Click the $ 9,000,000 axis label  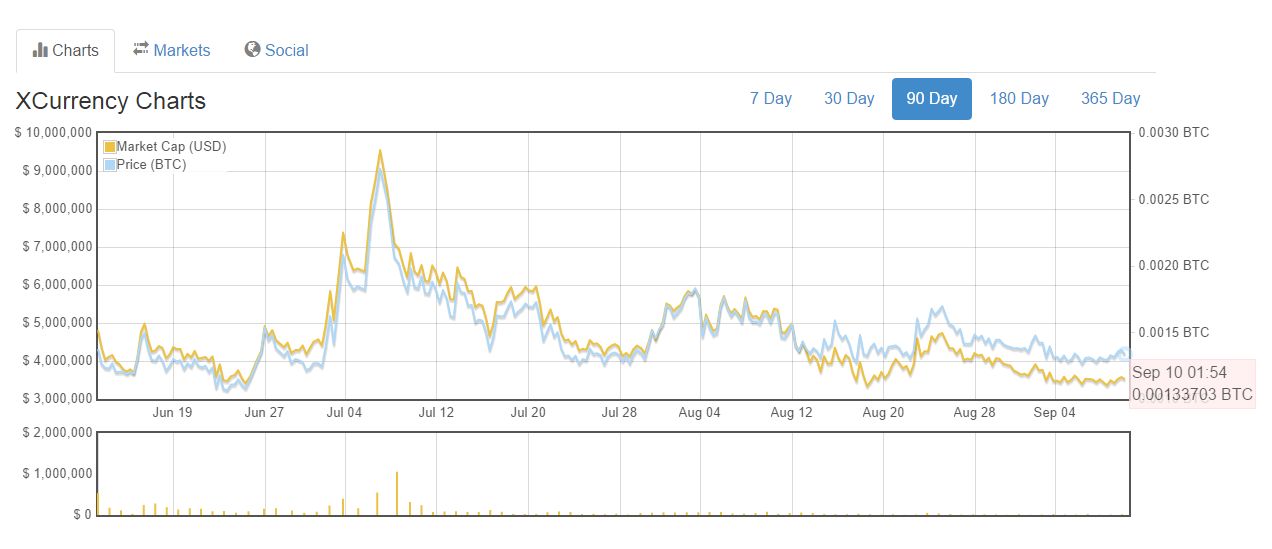click(x=58, y=170)
